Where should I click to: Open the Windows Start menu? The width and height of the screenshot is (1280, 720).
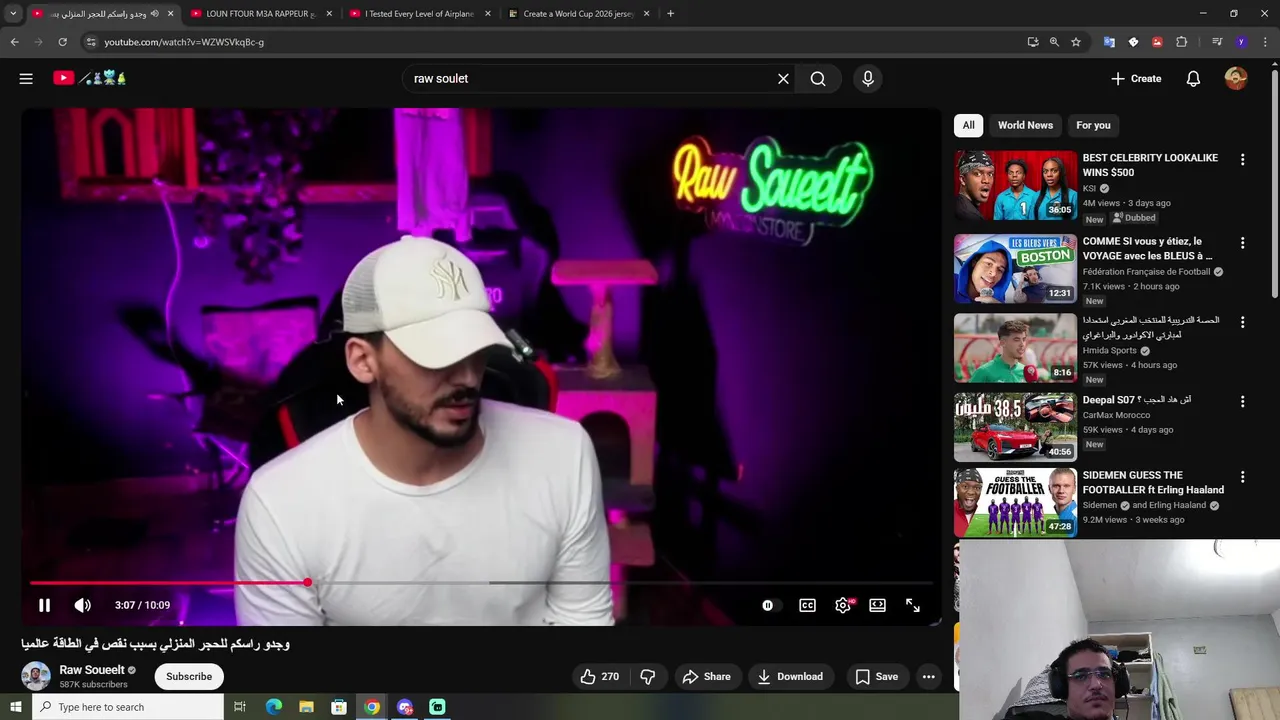15,707
